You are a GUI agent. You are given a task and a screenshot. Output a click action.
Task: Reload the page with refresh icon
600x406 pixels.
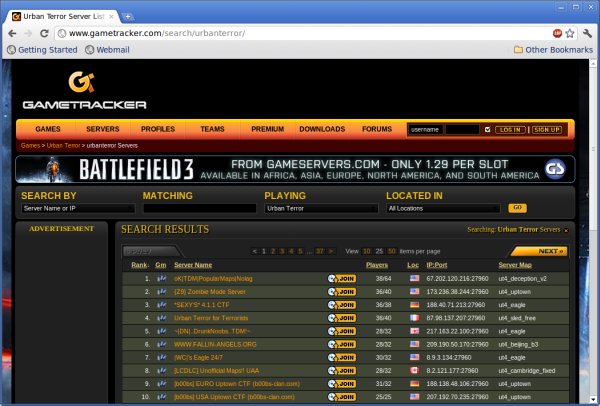pos(44,34)
